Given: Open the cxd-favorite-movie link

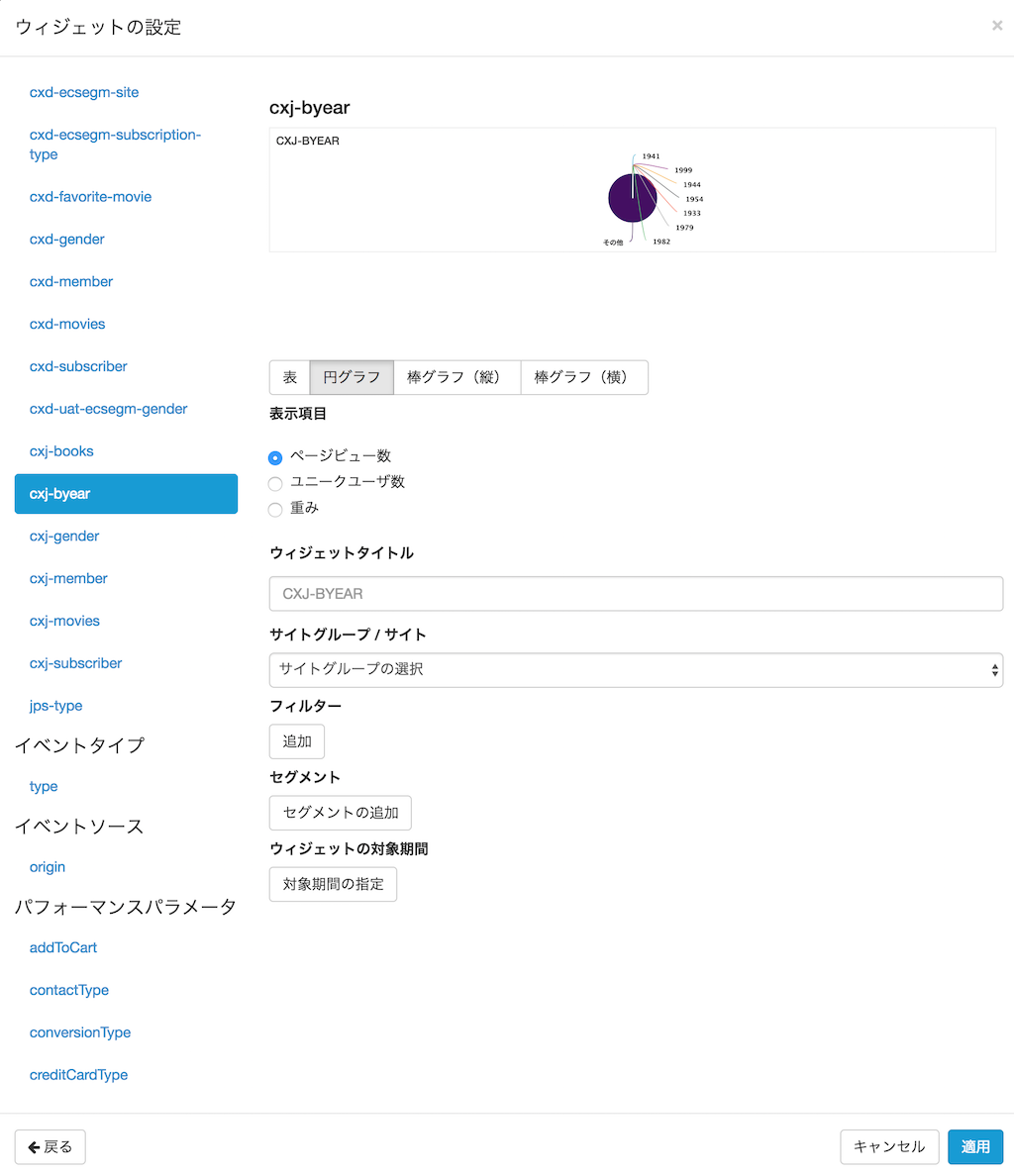Looking at the screenshot, I should click(x=91, y=197).
